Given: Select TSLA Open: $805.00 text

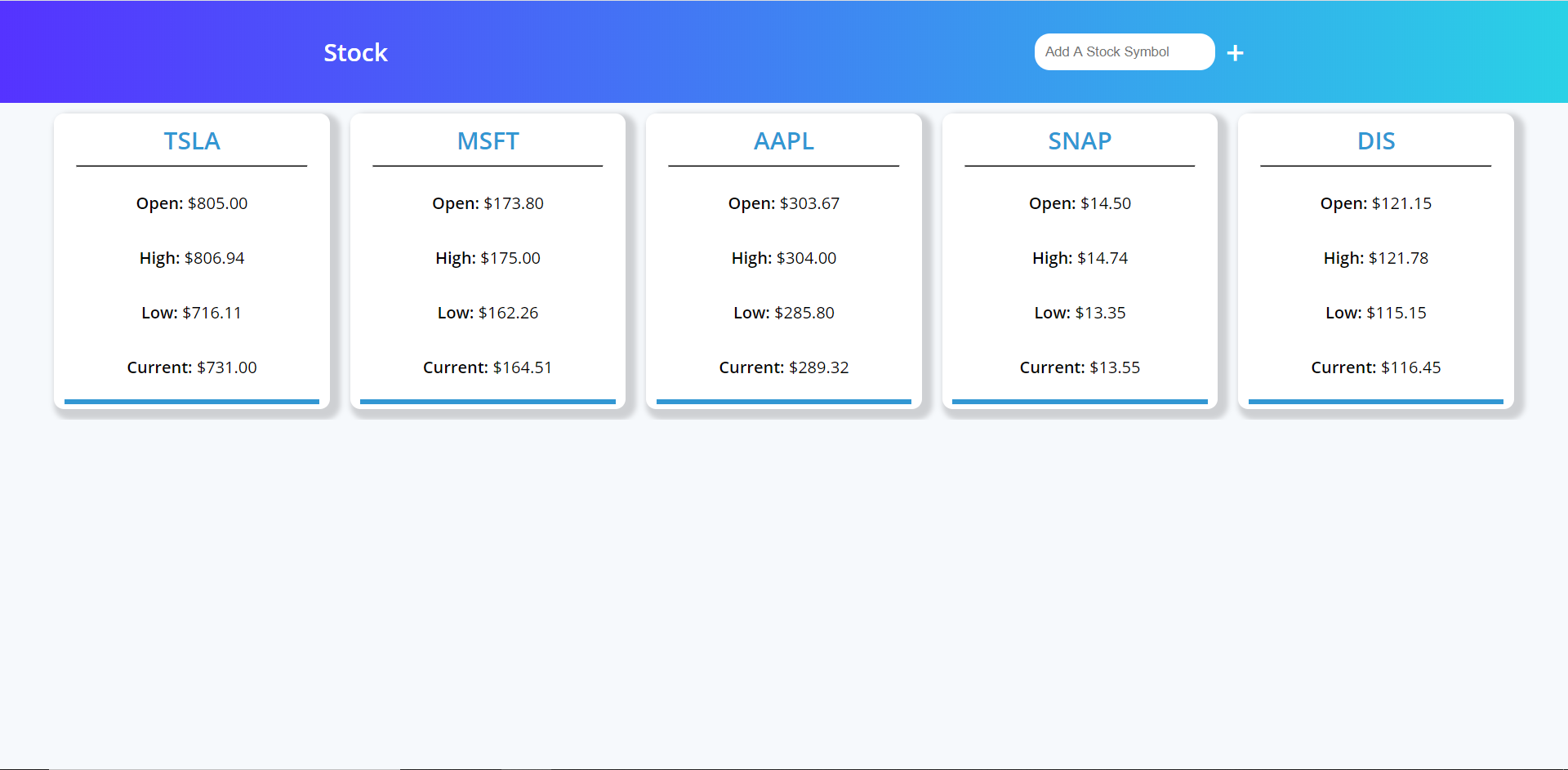Looking at the screenshot, I should click(192, 203).
